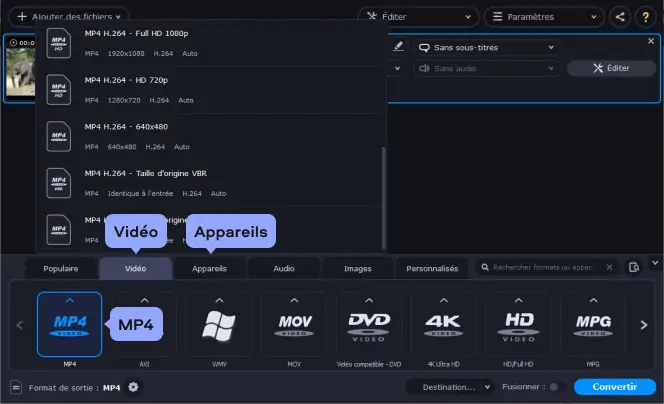Open the Paramètres dropdown menu
This screenshot has width=664, height=404.
[544, 17]
